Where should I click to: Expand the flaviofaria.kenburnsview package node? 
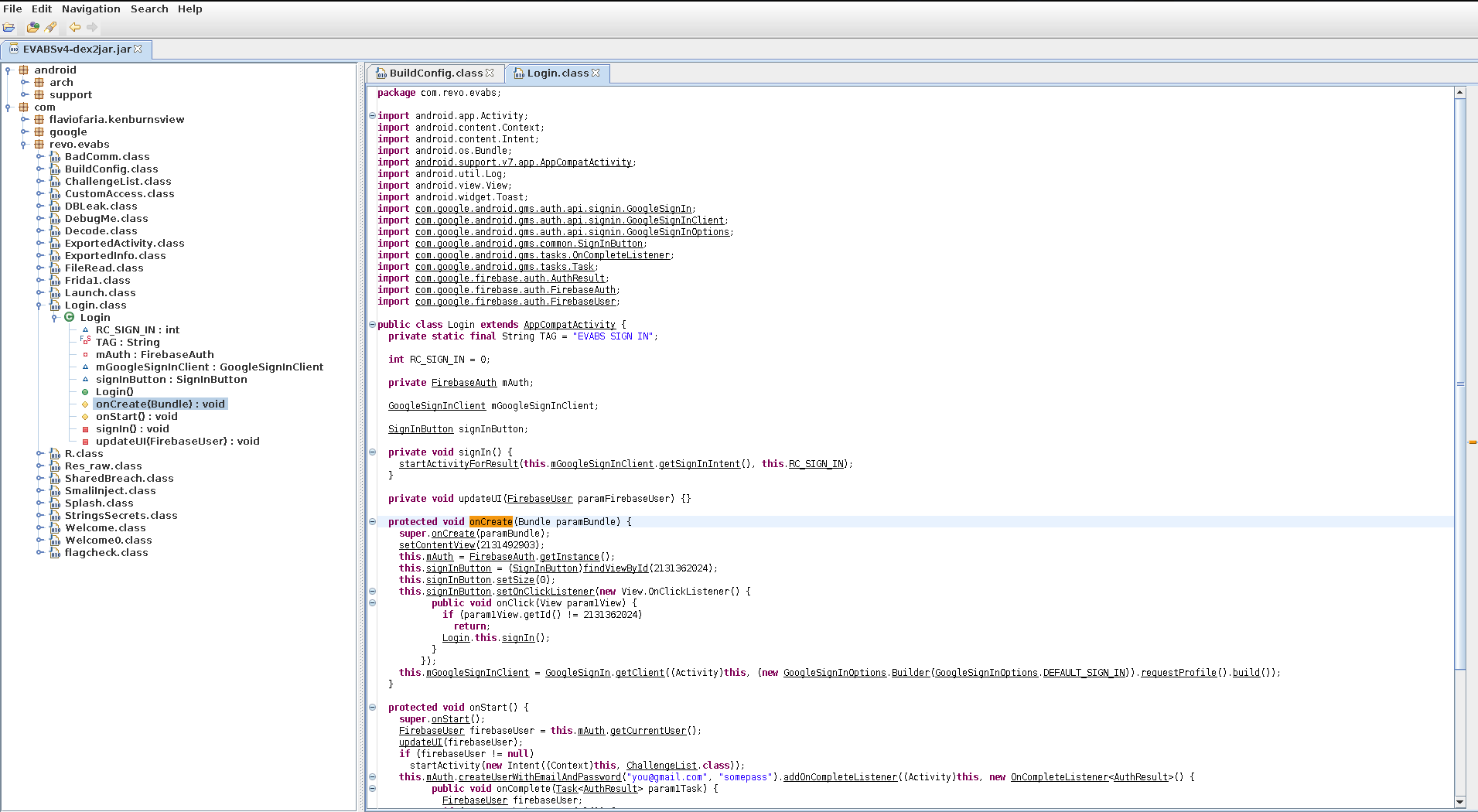[24, 119]
